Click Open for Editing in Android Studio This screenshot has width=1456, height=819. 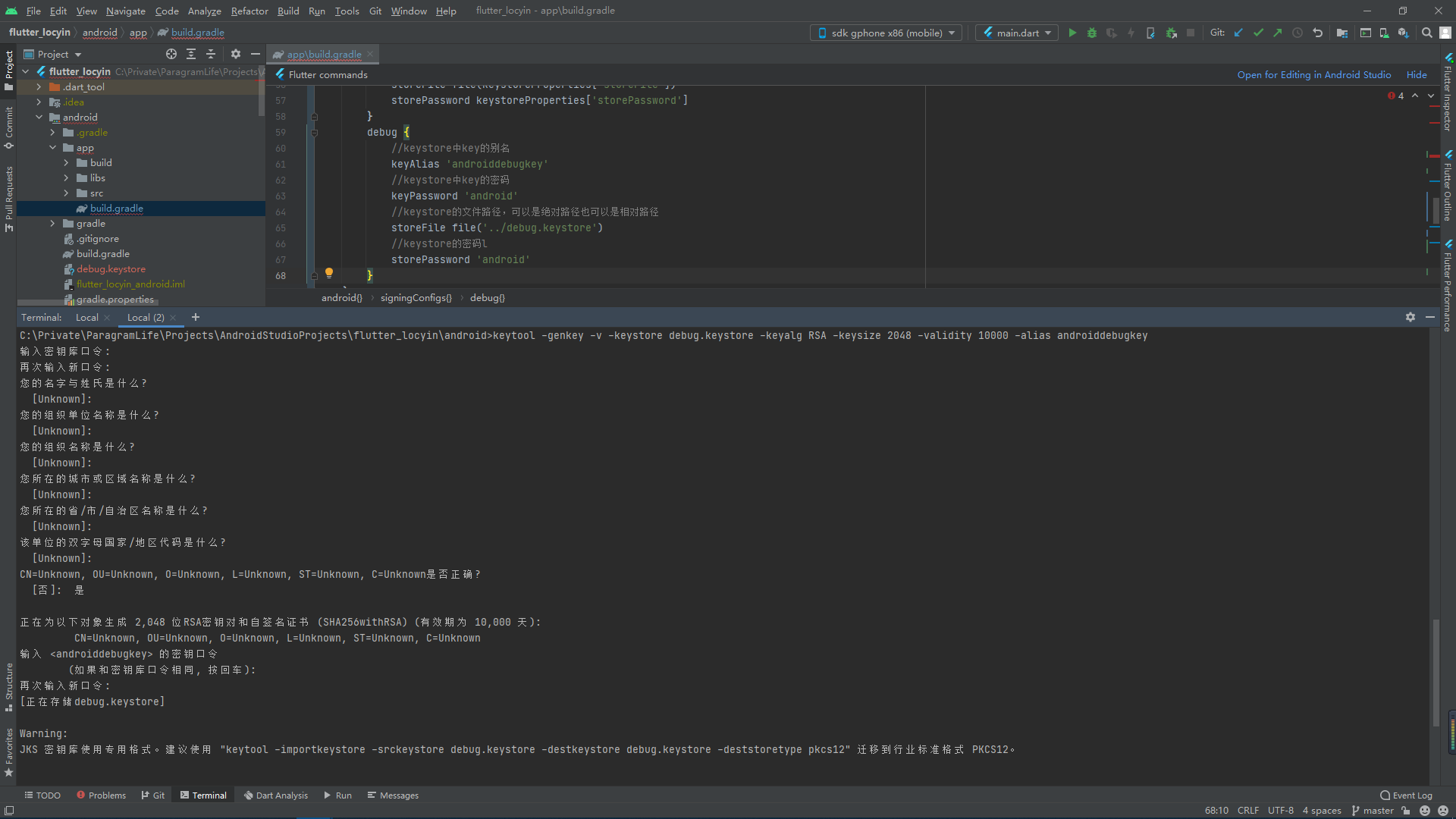point(1314,74)
